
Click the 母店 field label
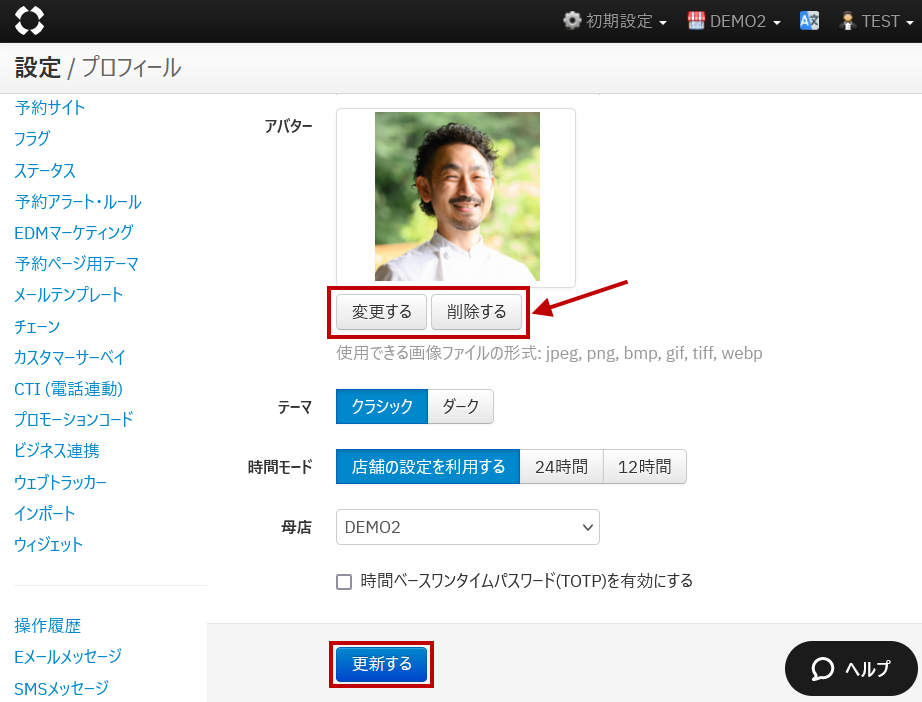(296, 527)
